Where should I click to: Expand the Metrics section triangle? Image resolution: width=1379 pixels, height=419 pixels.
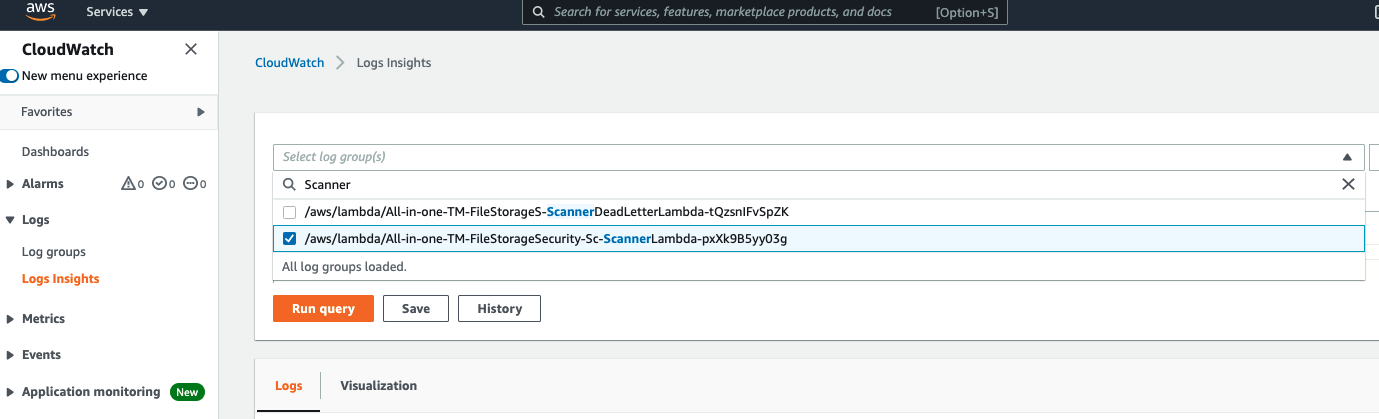10,319
